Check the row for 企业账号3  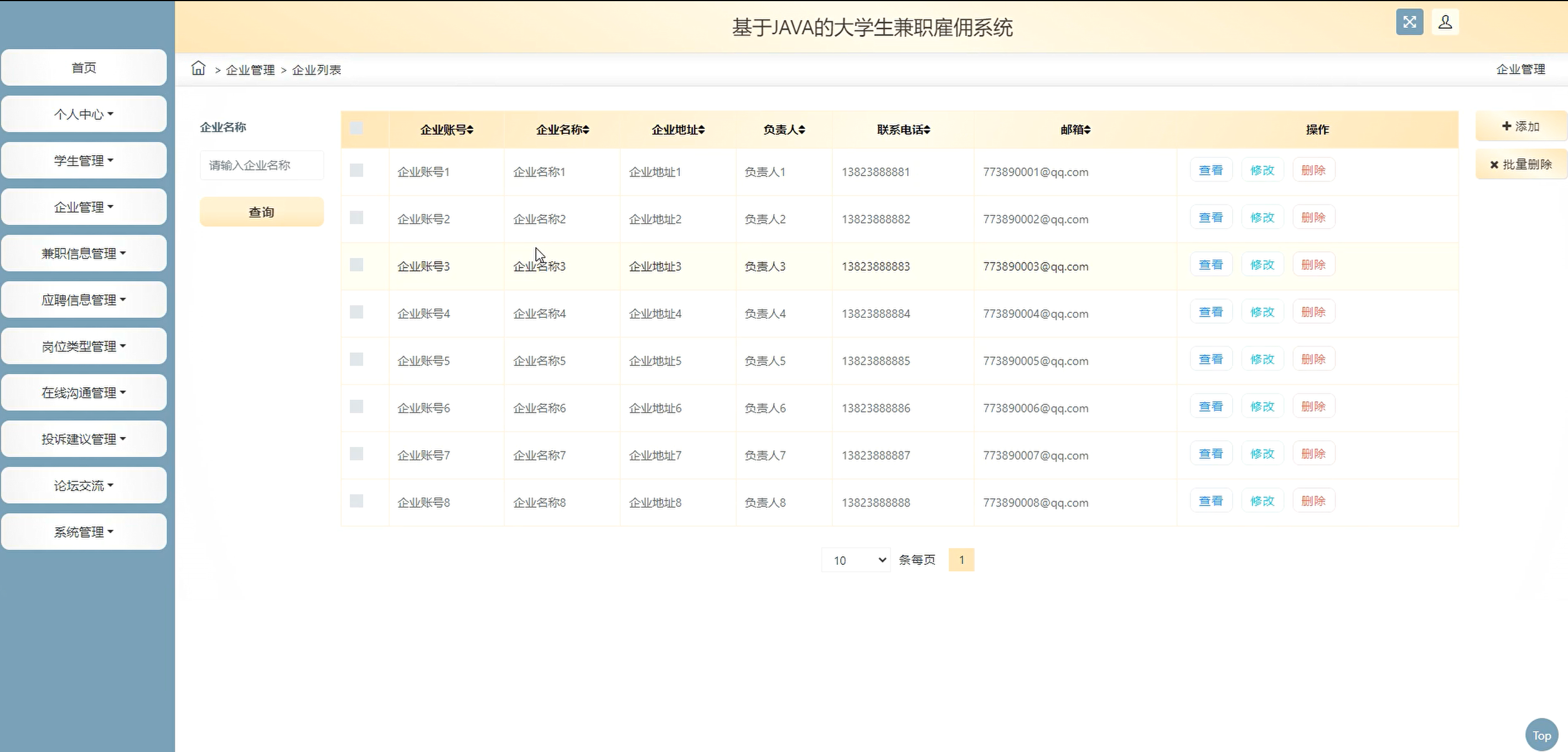[356, 265]
